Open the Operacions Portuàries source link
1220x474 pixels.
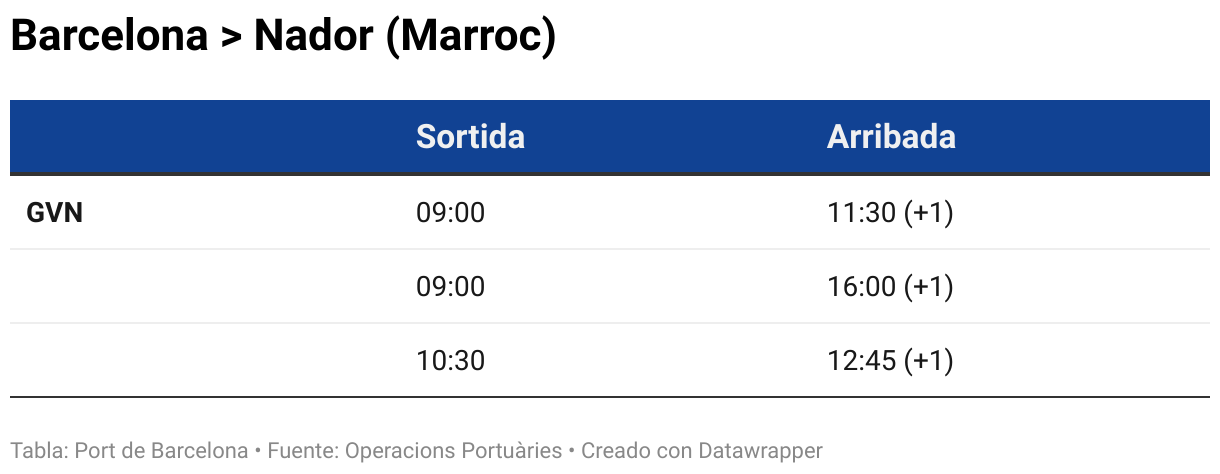pos(453,451)
